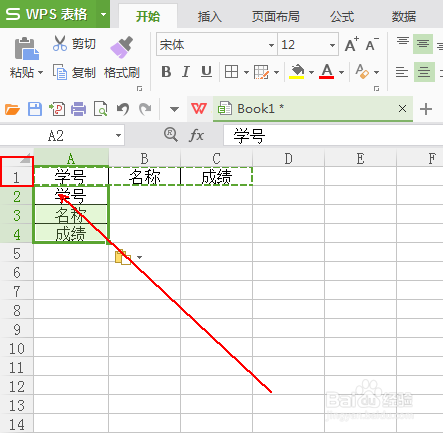Screen dimensions: 443x433
Task: Click the Name Box showing A2
Action: (x=56, y=136)
